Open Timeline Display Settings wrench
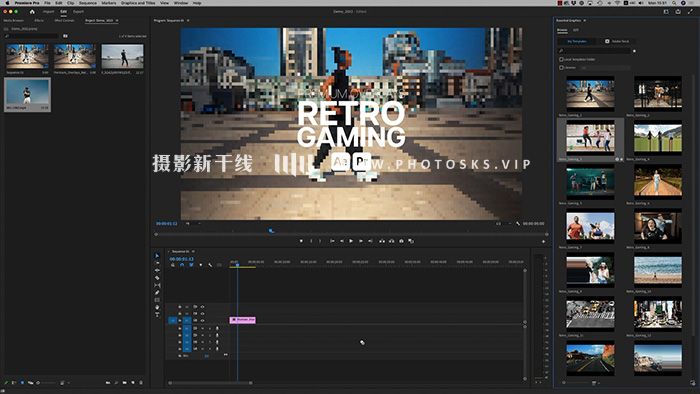 coord(210,265)
